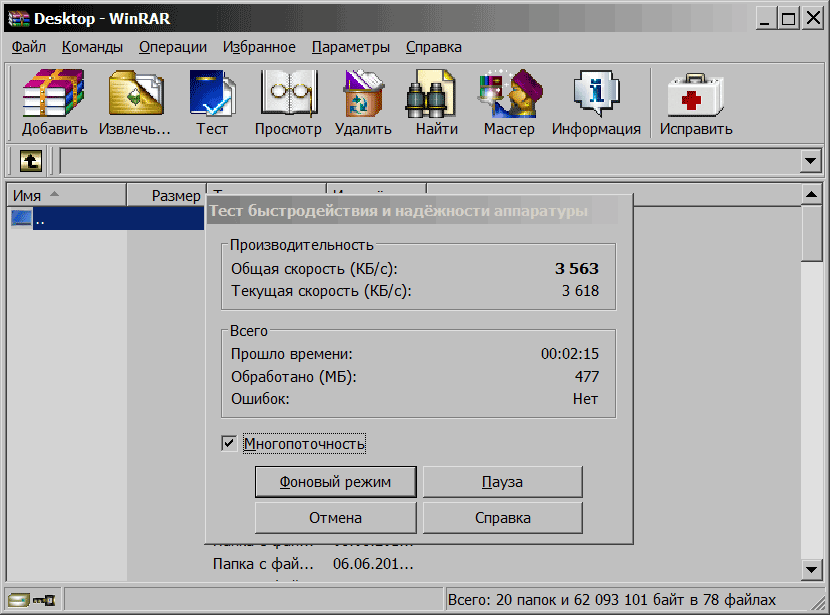
Task: Click the scrollbar down arrow in file list
Action: click(812, 569)
